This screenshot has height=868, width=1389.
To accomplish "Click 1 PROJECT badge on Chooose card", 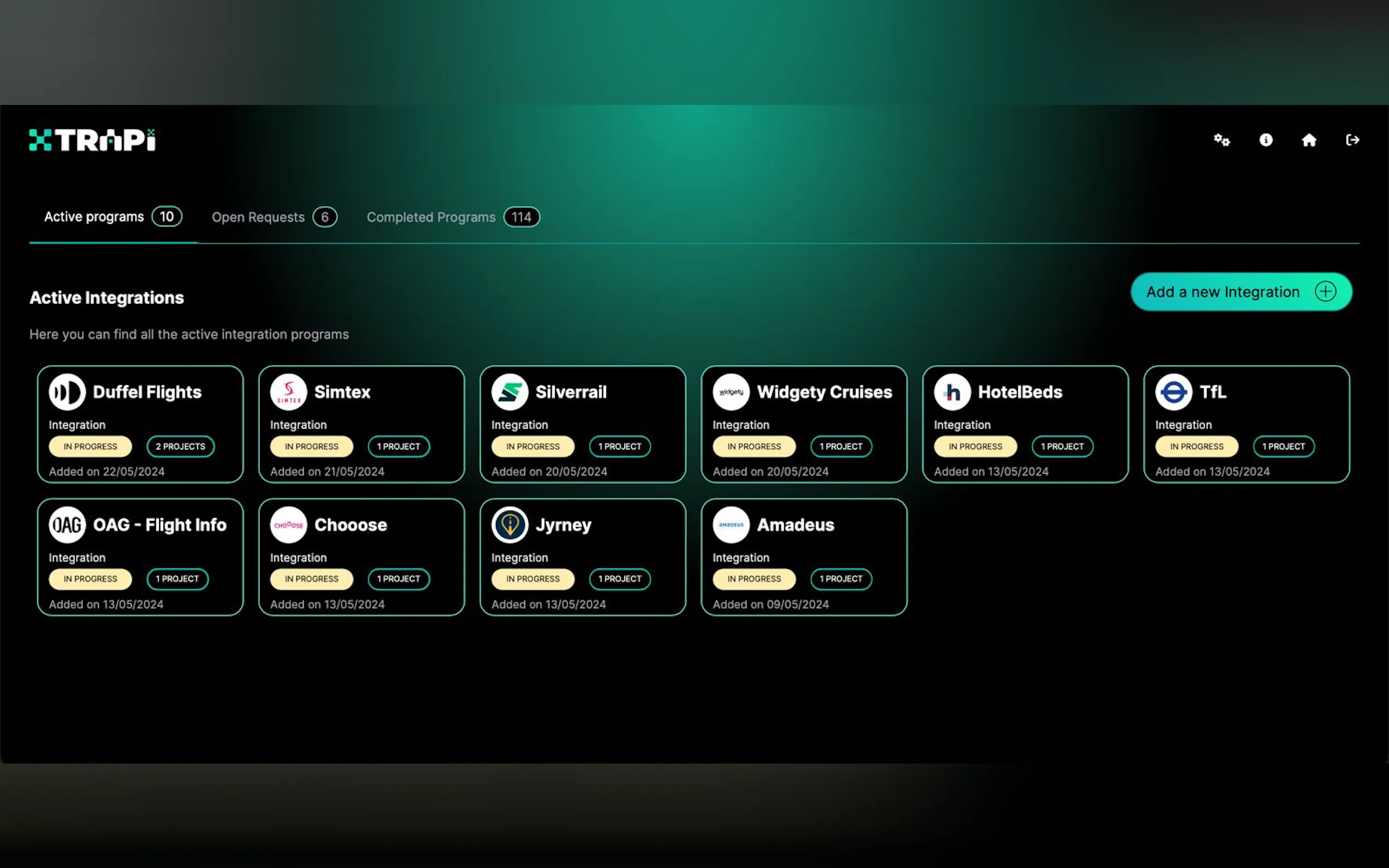I will pyautogui.click(x=399, y=579).
